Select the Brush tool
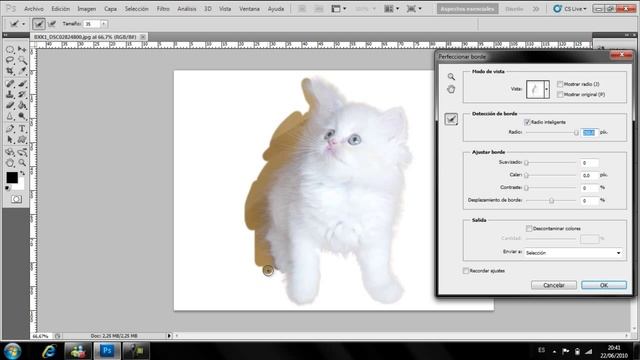 click(x=22, y=84)
